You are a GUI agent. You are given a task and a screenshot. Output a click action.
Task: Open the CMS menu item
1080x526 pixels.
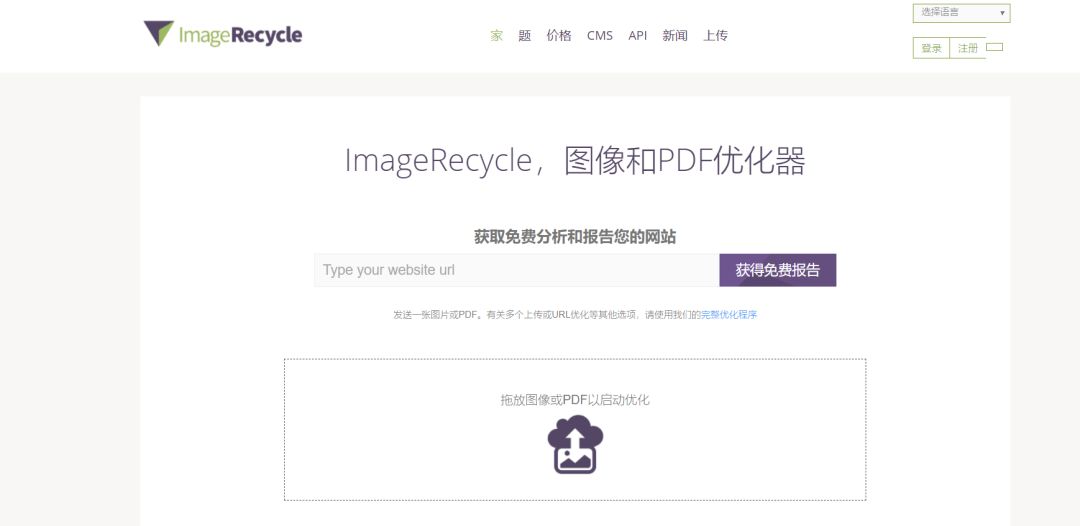[599, 36]
